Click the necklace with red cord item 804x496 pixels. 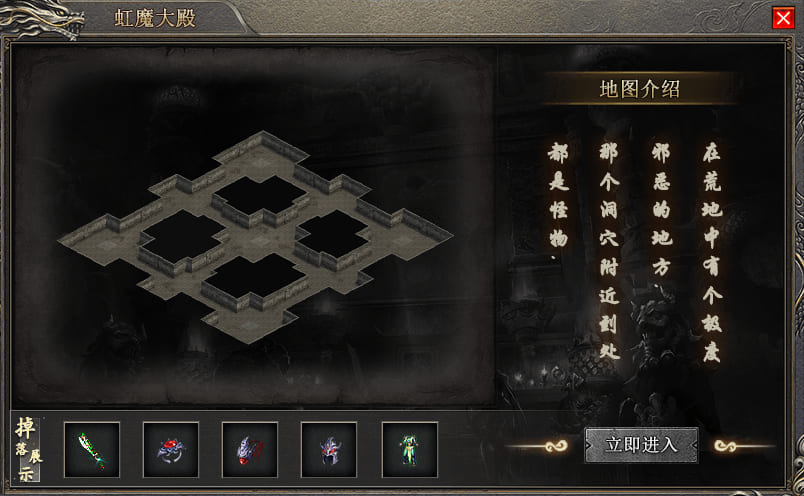coord(250,450)
